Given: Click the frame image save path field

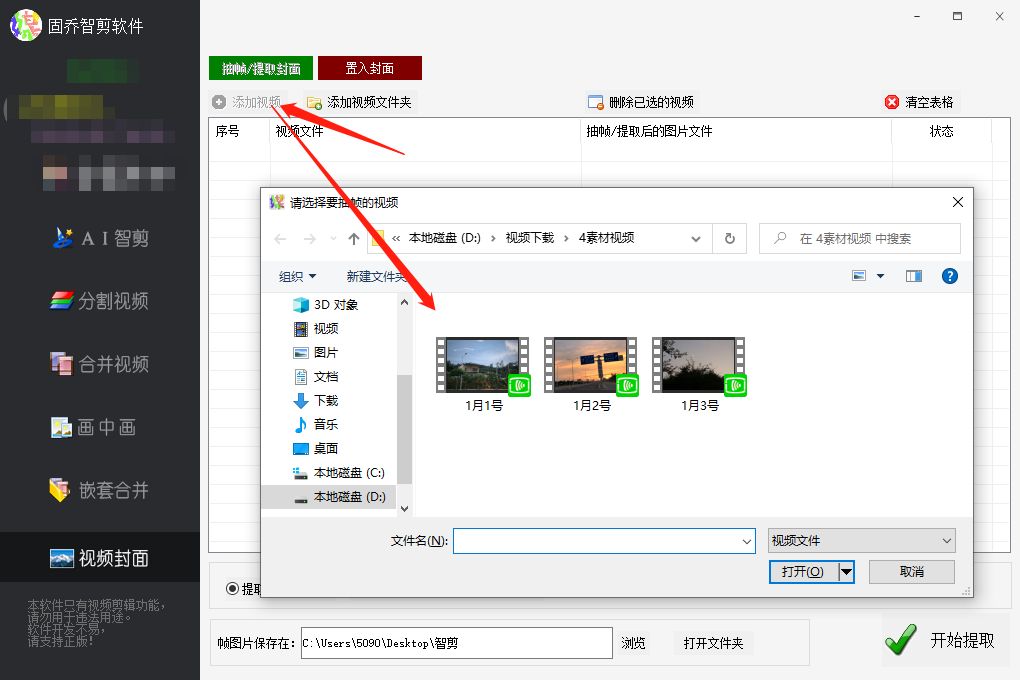Looking at the screenshot, I should click(x=457, y=643).
